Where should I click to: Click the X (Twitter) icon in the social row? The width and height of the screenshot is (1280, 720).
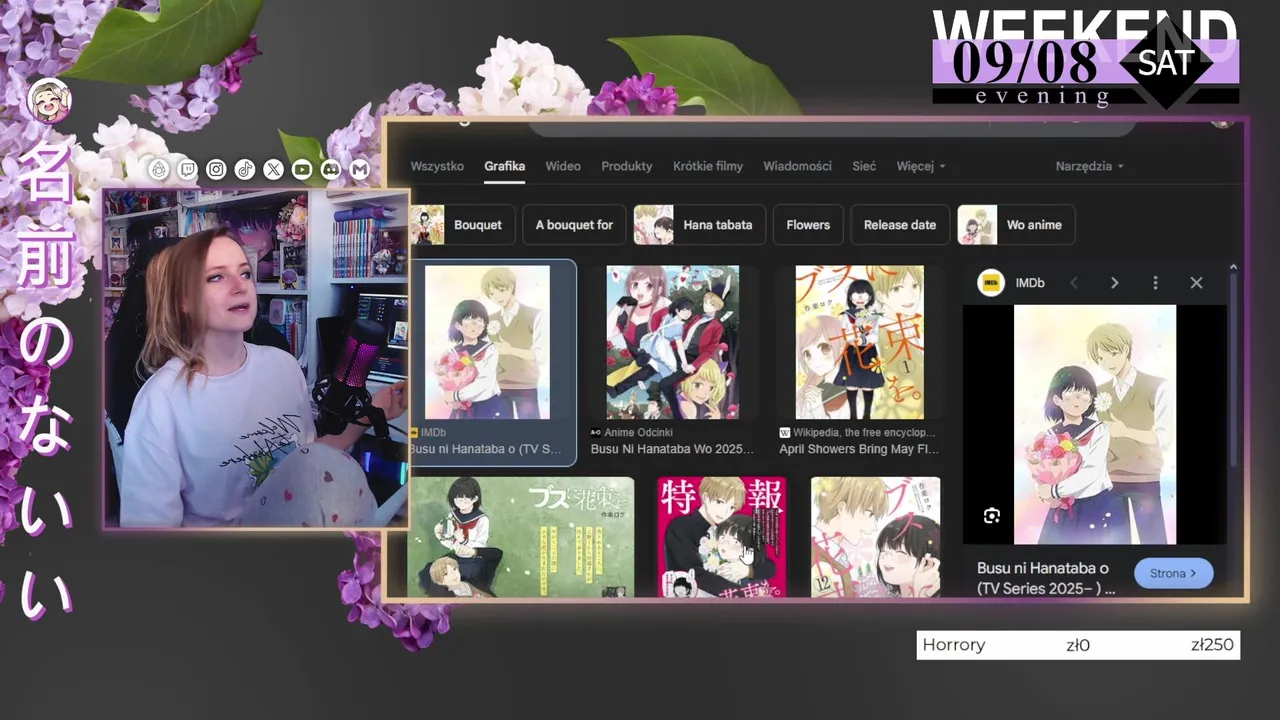(x=273, y=169)
